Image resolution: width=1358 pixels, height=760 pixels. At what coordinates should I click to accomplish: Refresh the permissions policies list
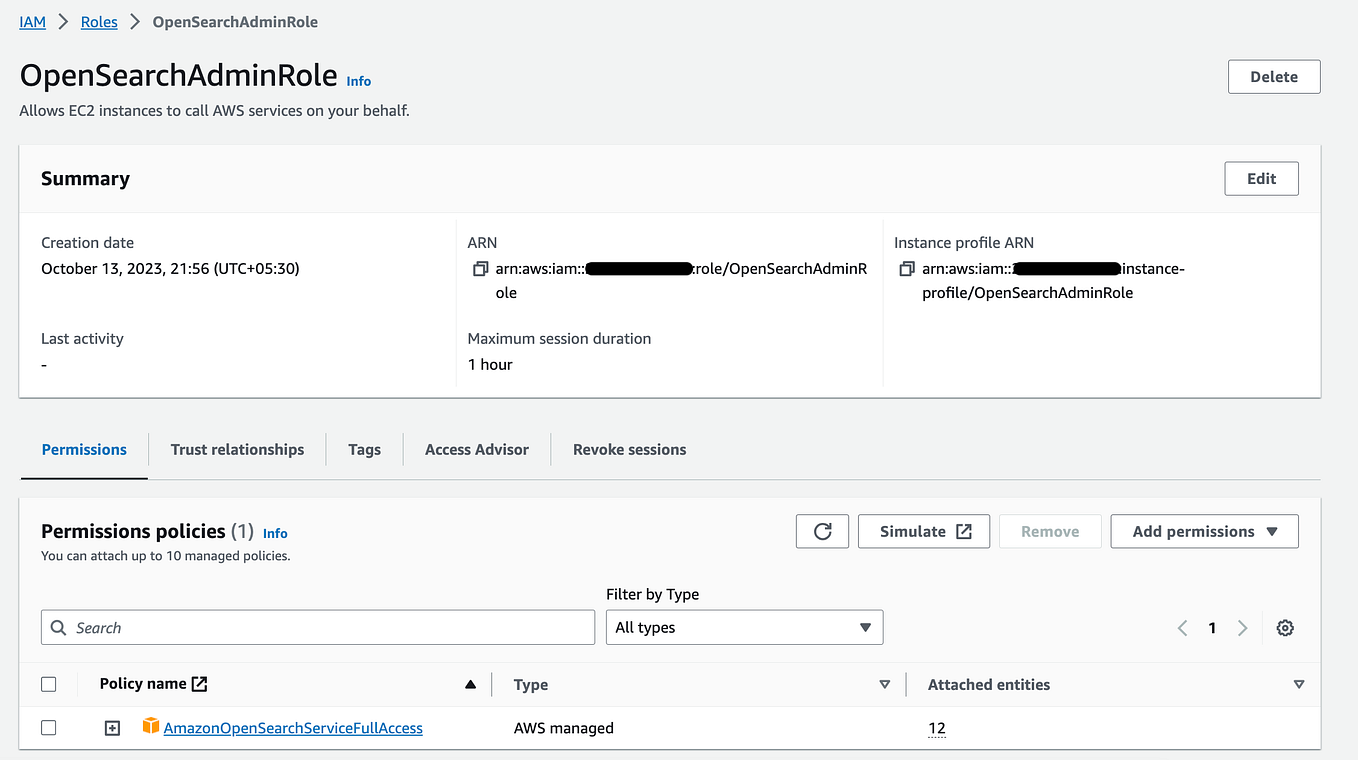pyautogui.click(x=822, y=531)
